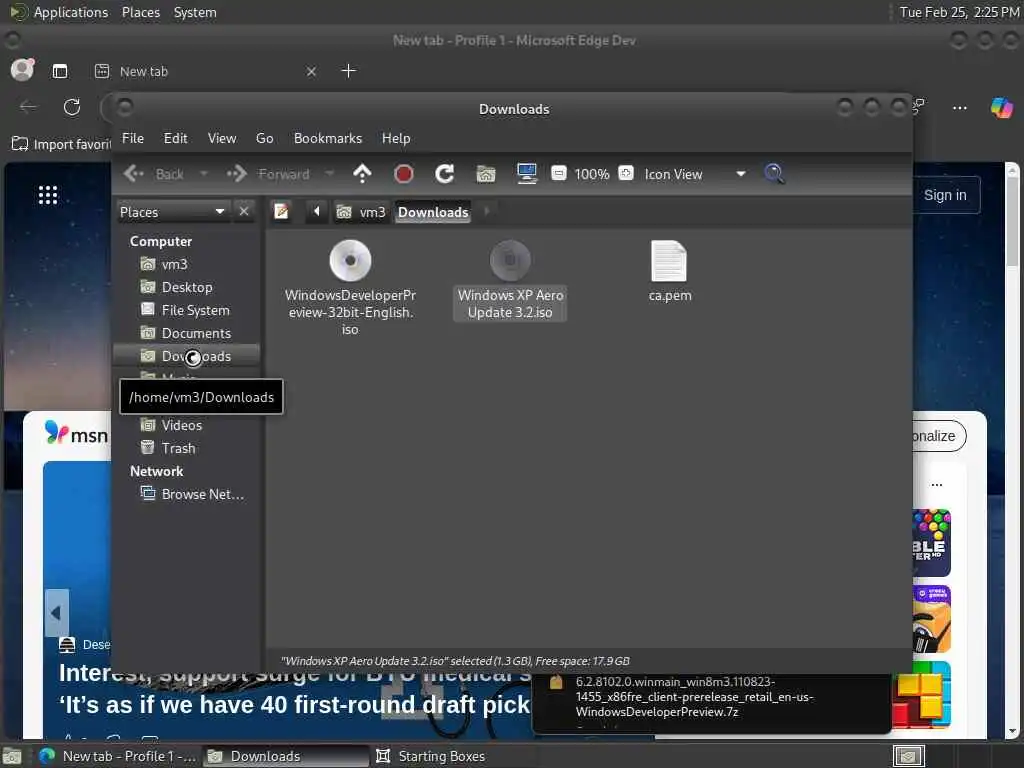Select Windows XP Aero Update 3.2.iso file
Screen dimensions: 1024x768
click(x=510, y=280)
